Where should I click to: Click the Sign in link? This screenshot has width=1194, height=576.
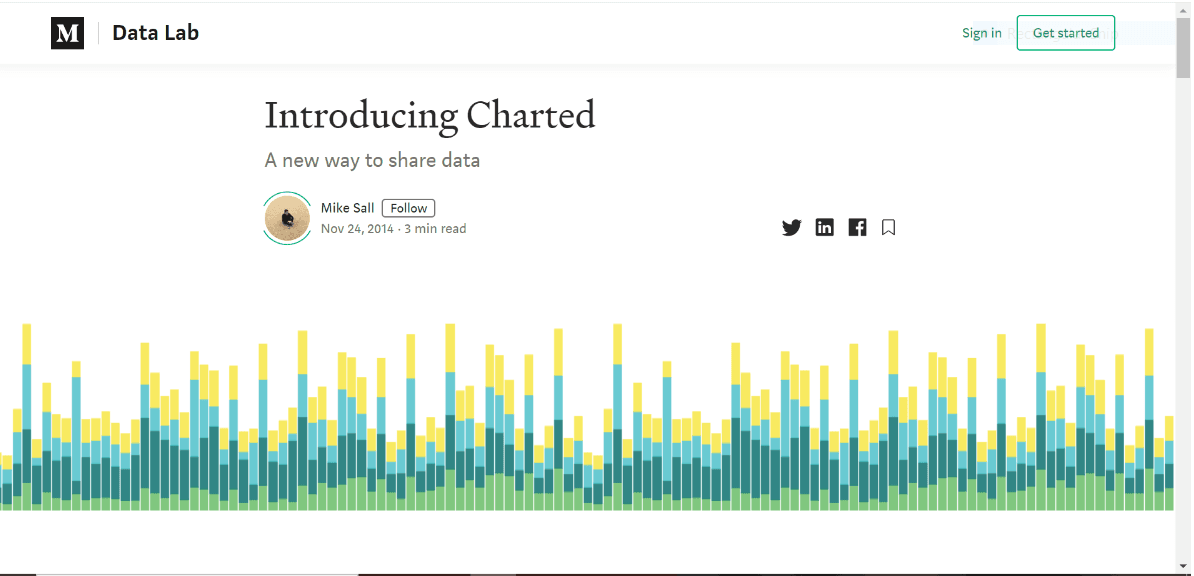pyautogui.click(x=981, y=33)
